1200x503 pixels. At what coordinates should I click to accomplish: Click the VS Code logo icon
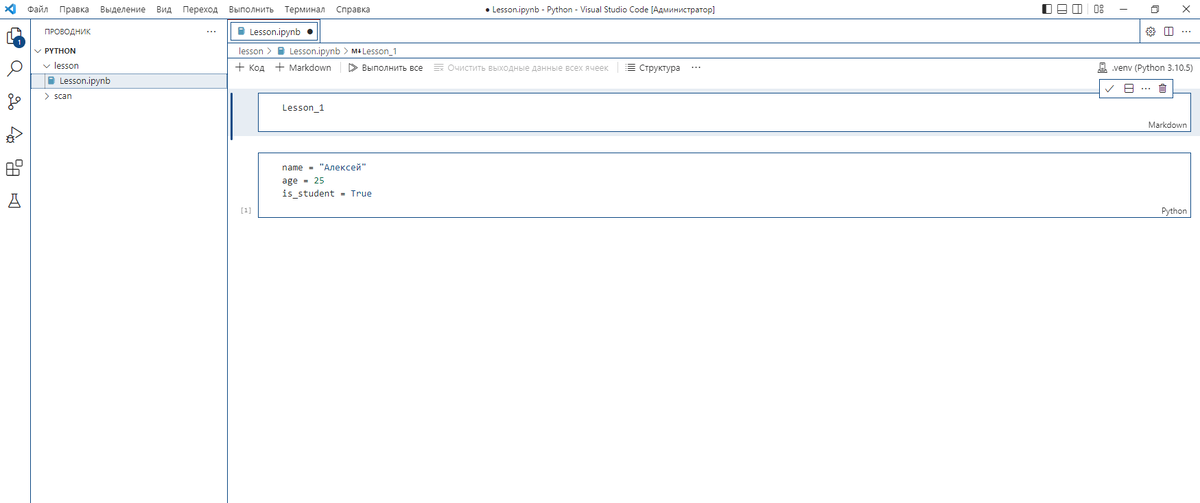pyautogui.click(x=11, y=9)
